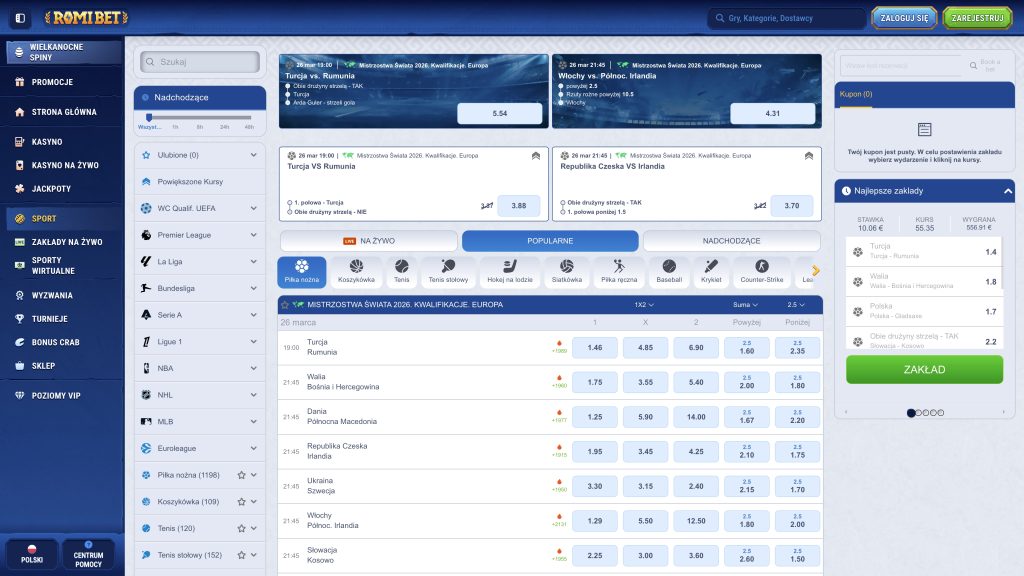This screenshot has width=1024, height=576.
Task: Open stats flame icon for Turcja Rumunia row
Action: (559, 344)
